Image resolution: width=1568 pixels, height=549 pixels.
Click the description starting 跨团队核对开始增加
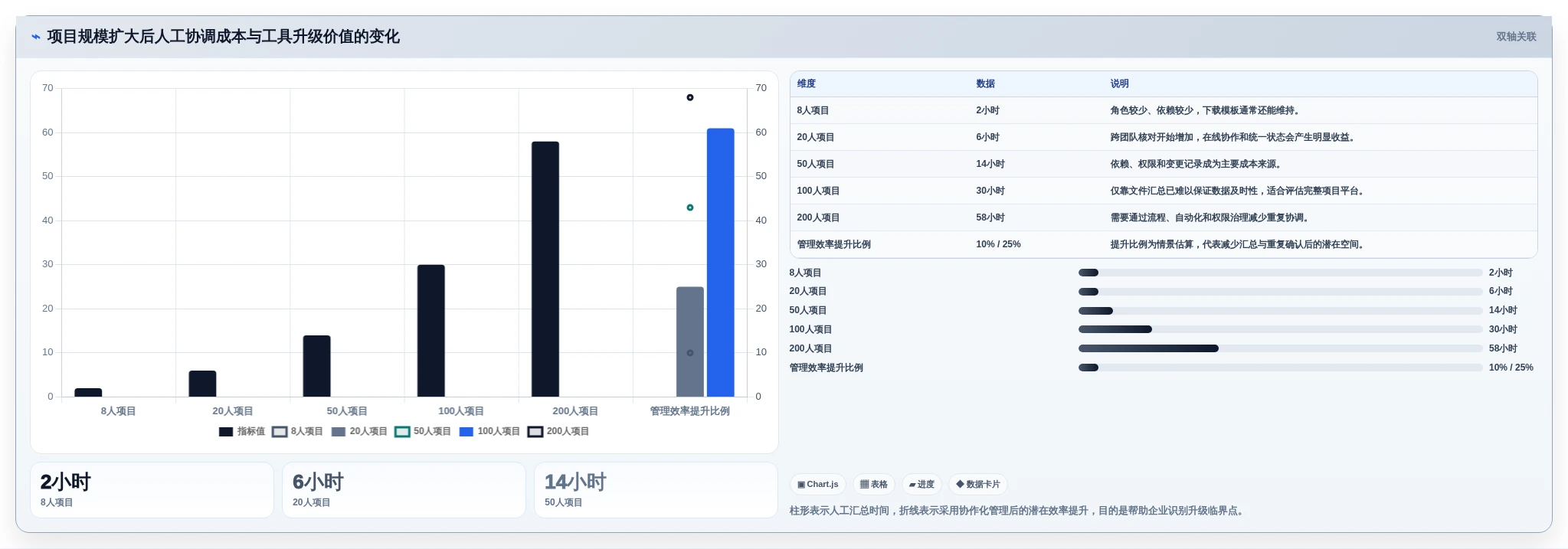pos(1235,138)
